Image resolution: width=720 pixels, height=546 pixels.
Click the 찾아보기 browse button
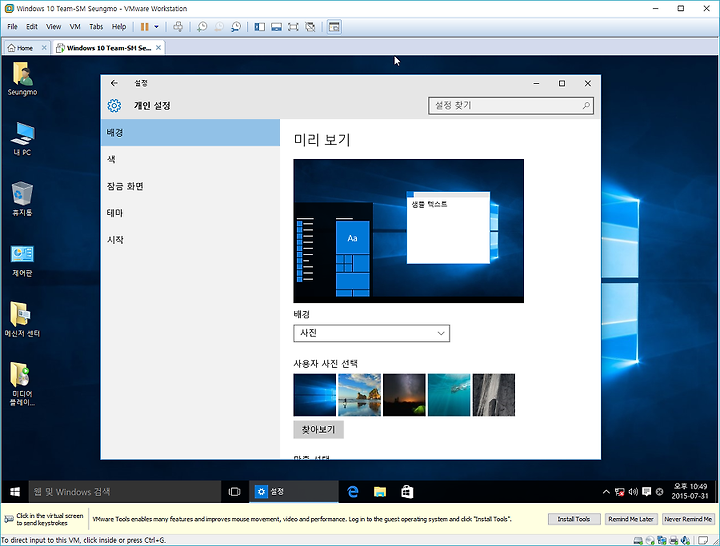pyautogui.click(x=318, y=430)
